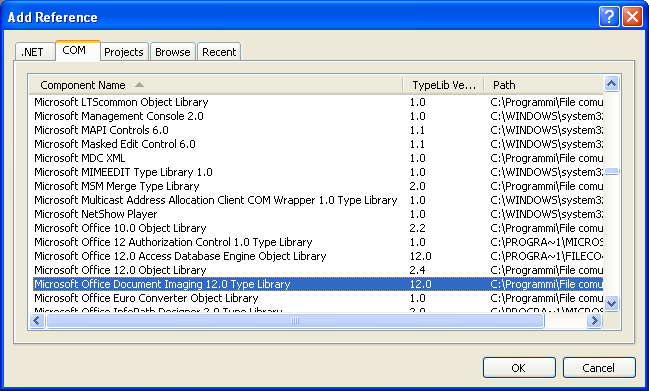Select Microsoft Office 10.0 Object Library
The width and height of the screenshot is (649, 391).
tap(318, 228)
